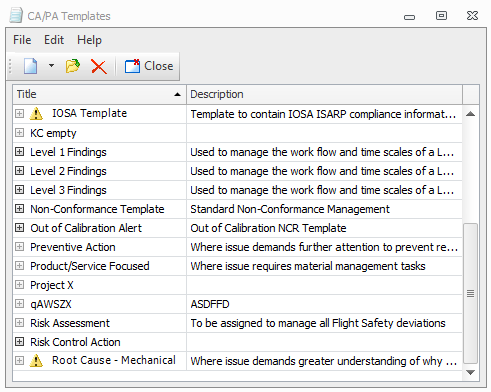
Task: Click the New template page icon
Action: click(x=31, y=66)
